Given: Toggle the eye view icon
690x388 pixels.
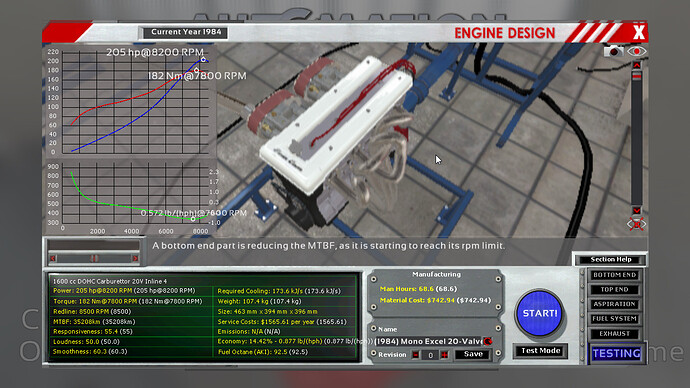Looking at the screenshot, I should click(636, 51).
